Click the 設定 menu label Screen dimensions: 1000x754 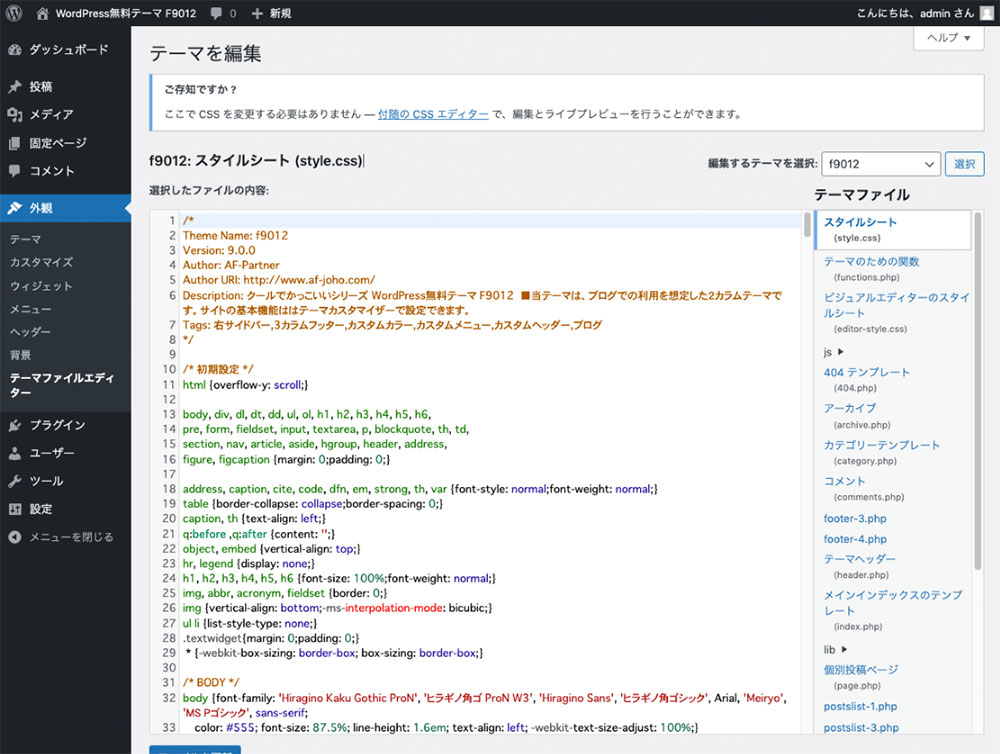(41, 509)
